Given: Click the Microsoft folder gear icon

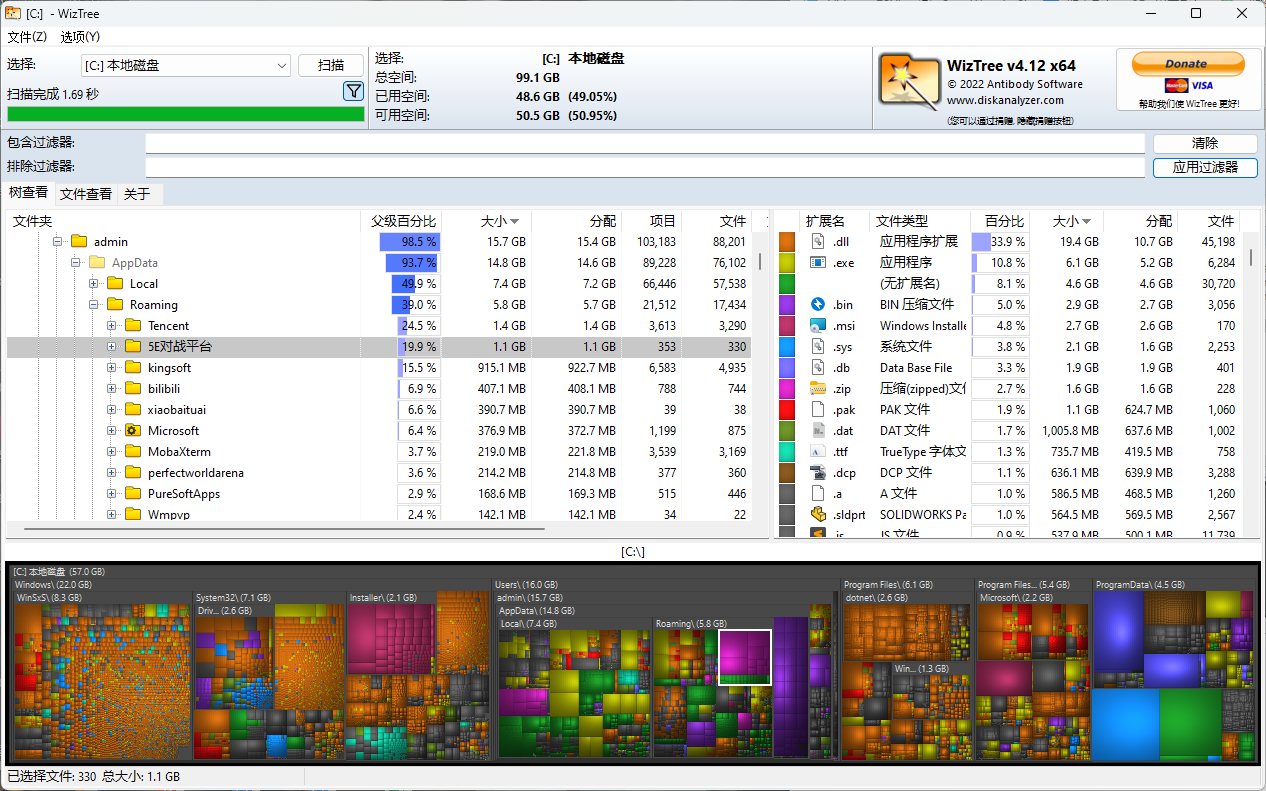Looking at the screenshot, I should click(133, 431).
